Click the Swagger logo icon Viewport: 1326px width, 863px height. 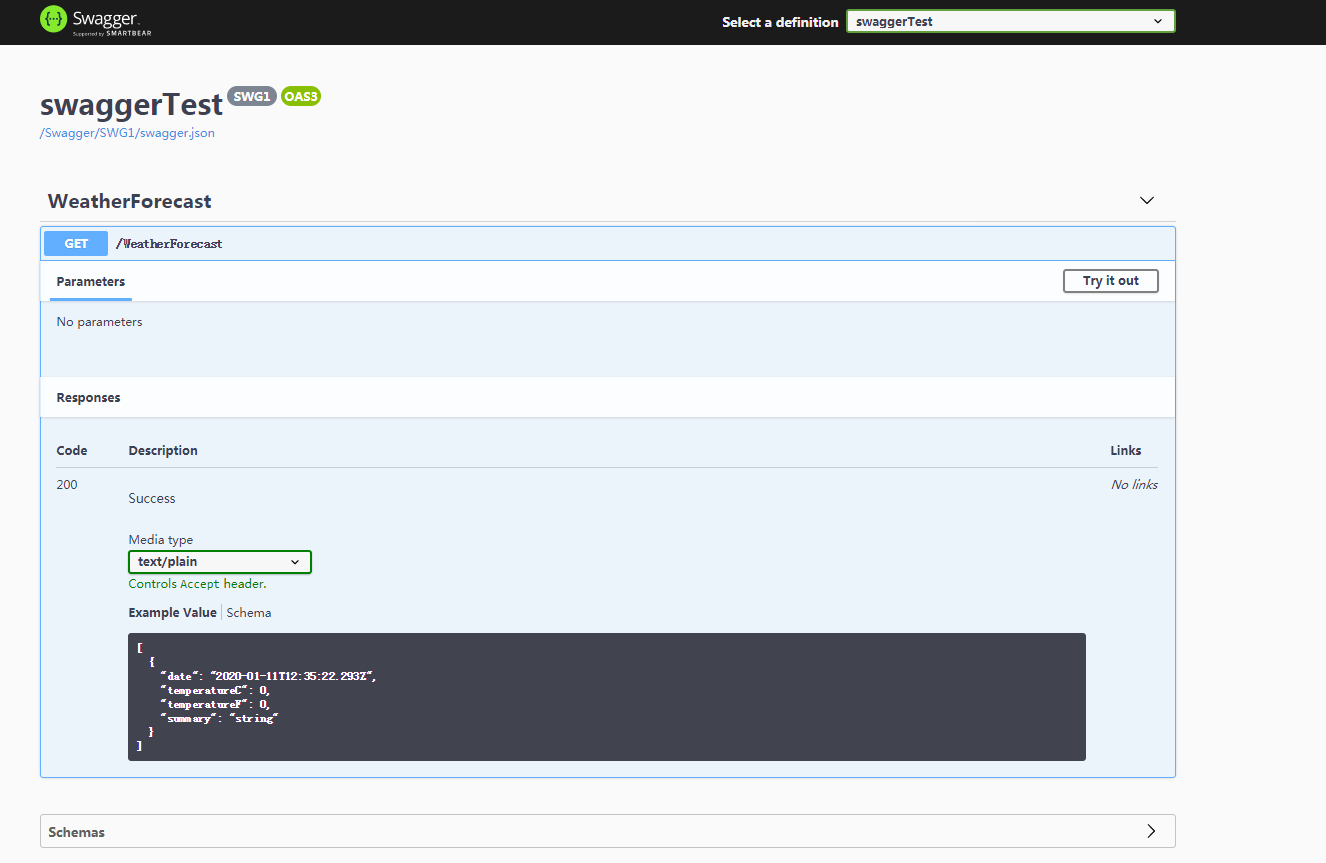(x=53, y=19)
